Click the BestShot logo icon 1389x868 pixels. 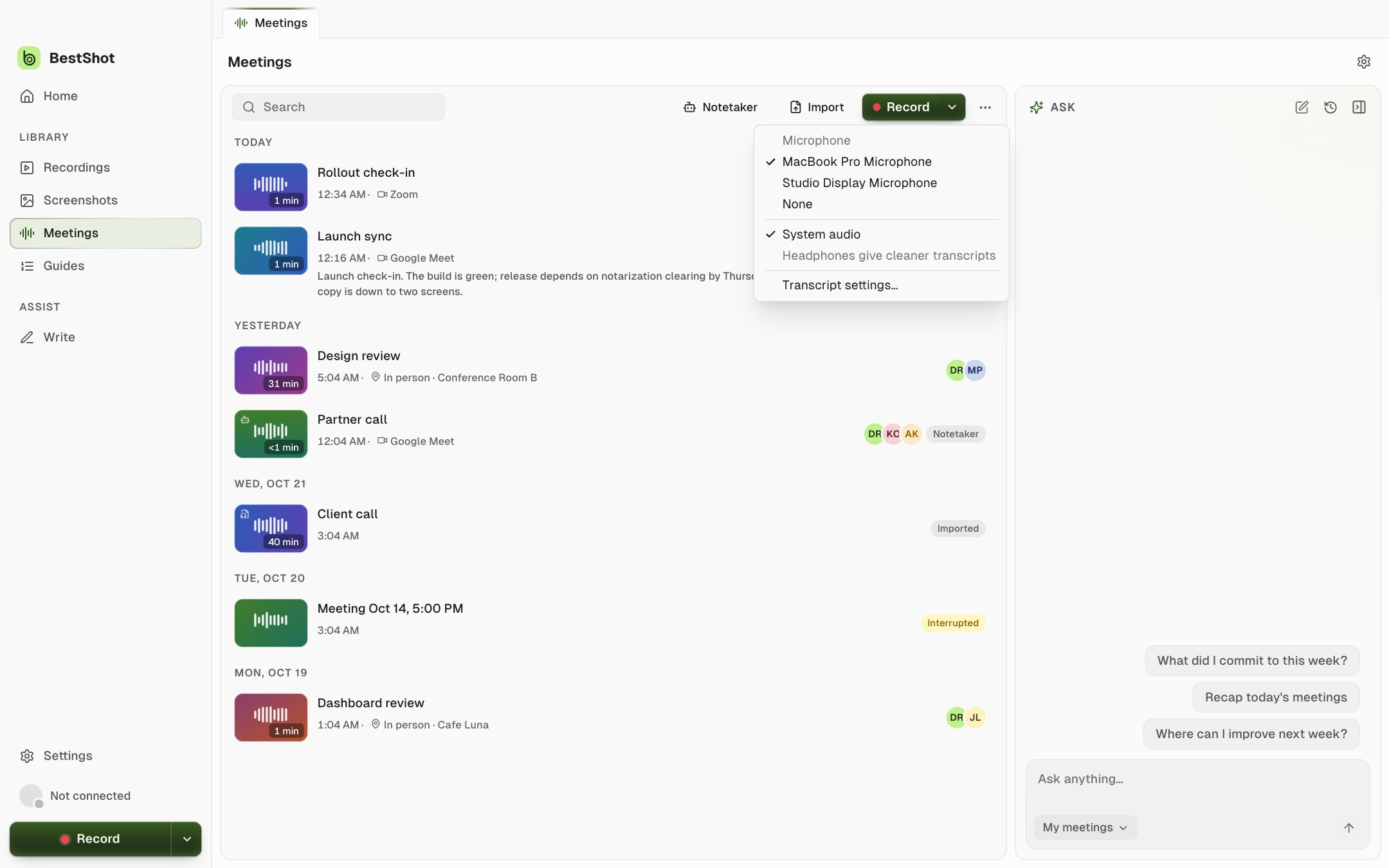click(x=29, y=58)
